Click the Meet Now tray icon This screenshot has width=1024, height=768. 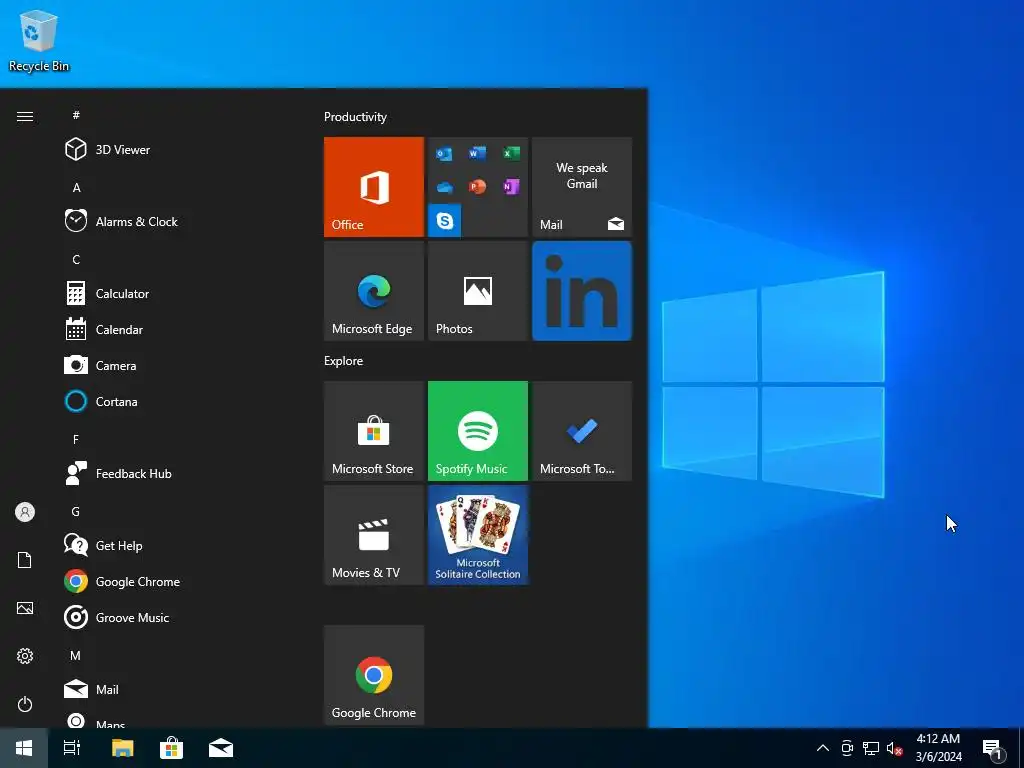(x=847, y=748)
